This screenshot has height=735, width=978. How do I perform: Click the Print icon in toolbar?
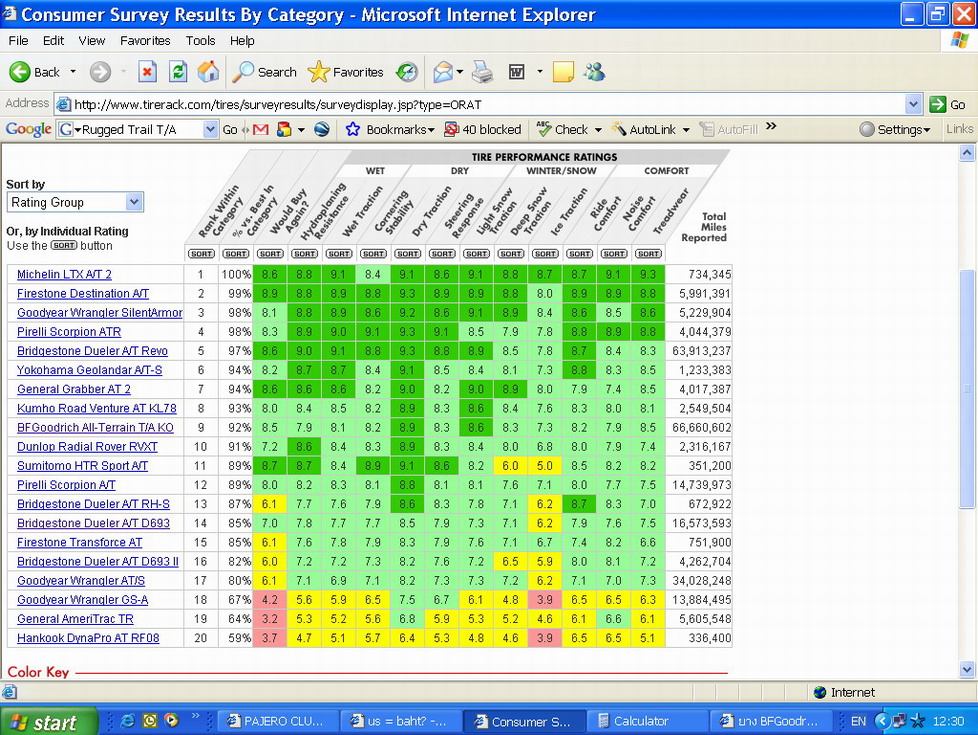pos(482,72)
